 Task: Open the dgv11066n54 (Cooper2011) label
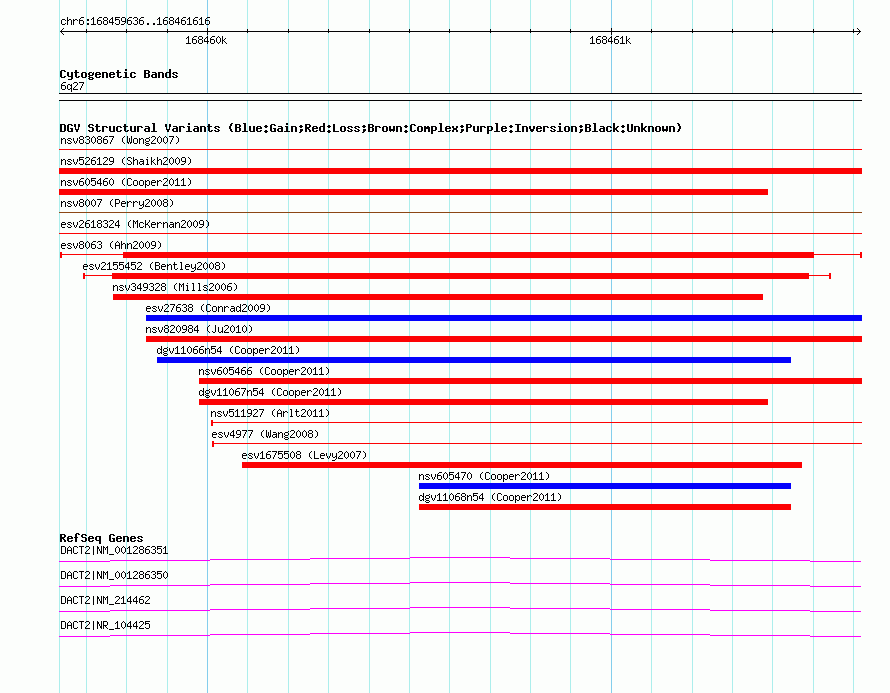[228, 350]
